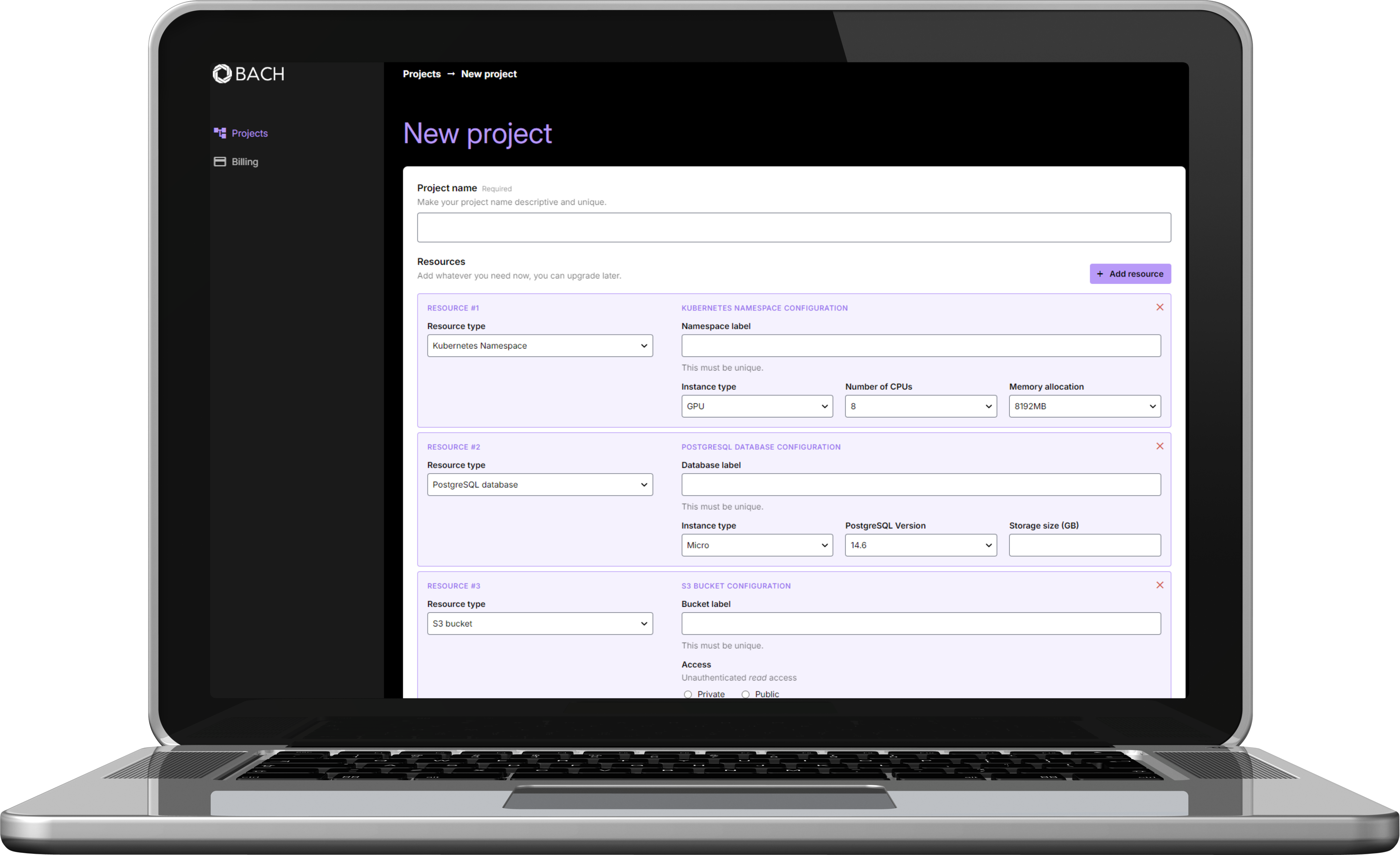Open the GPU instance type dropdown

pyautogui.click(x=757, y=406)
